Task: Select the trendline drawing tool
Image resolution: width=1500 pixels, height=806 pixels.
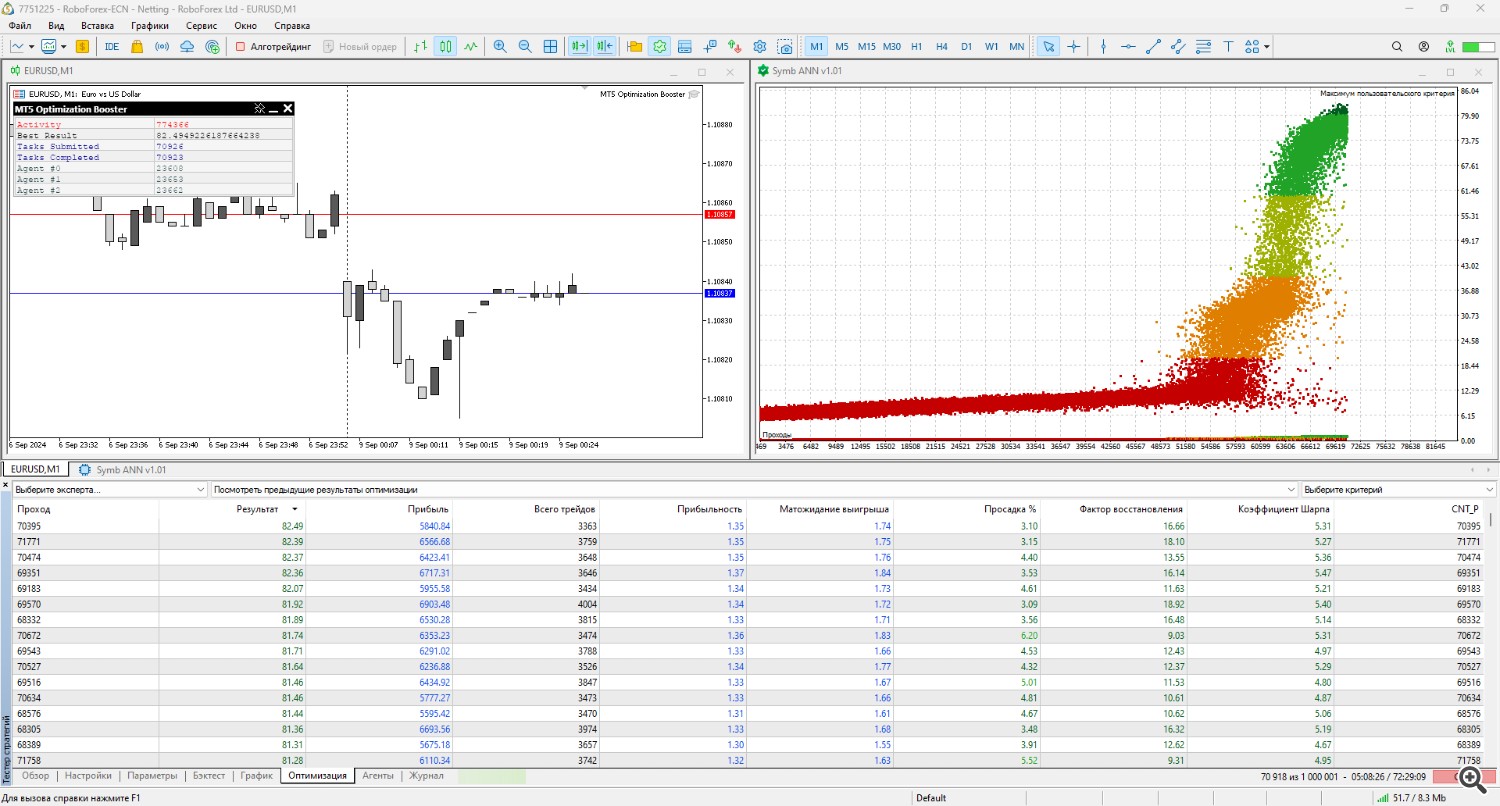Action: point(1153,46)
